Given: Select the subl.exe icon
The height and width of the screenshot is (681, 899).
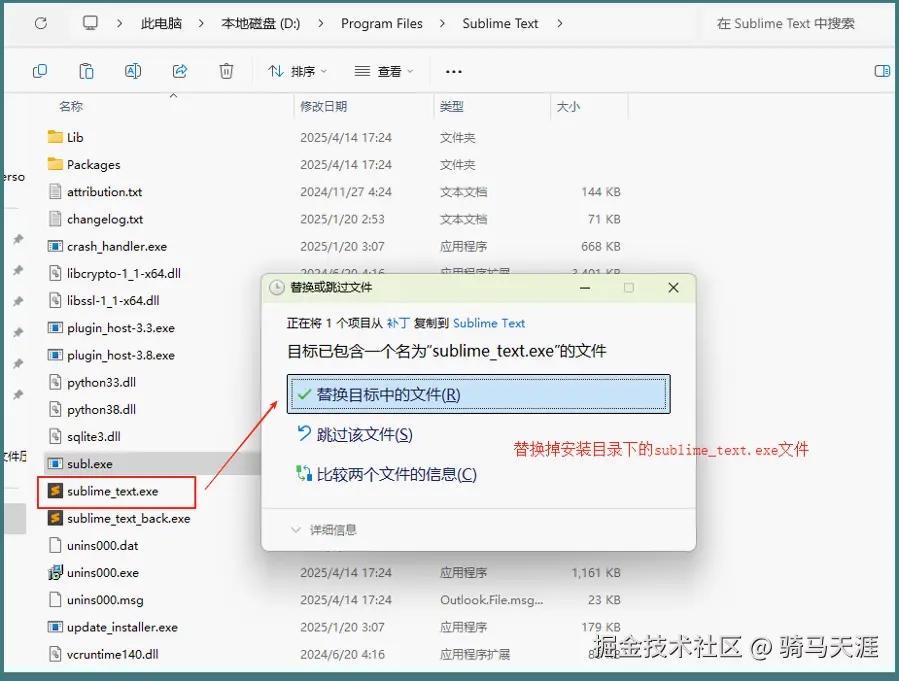Looking at the screenshot, I should click(55, 464).
